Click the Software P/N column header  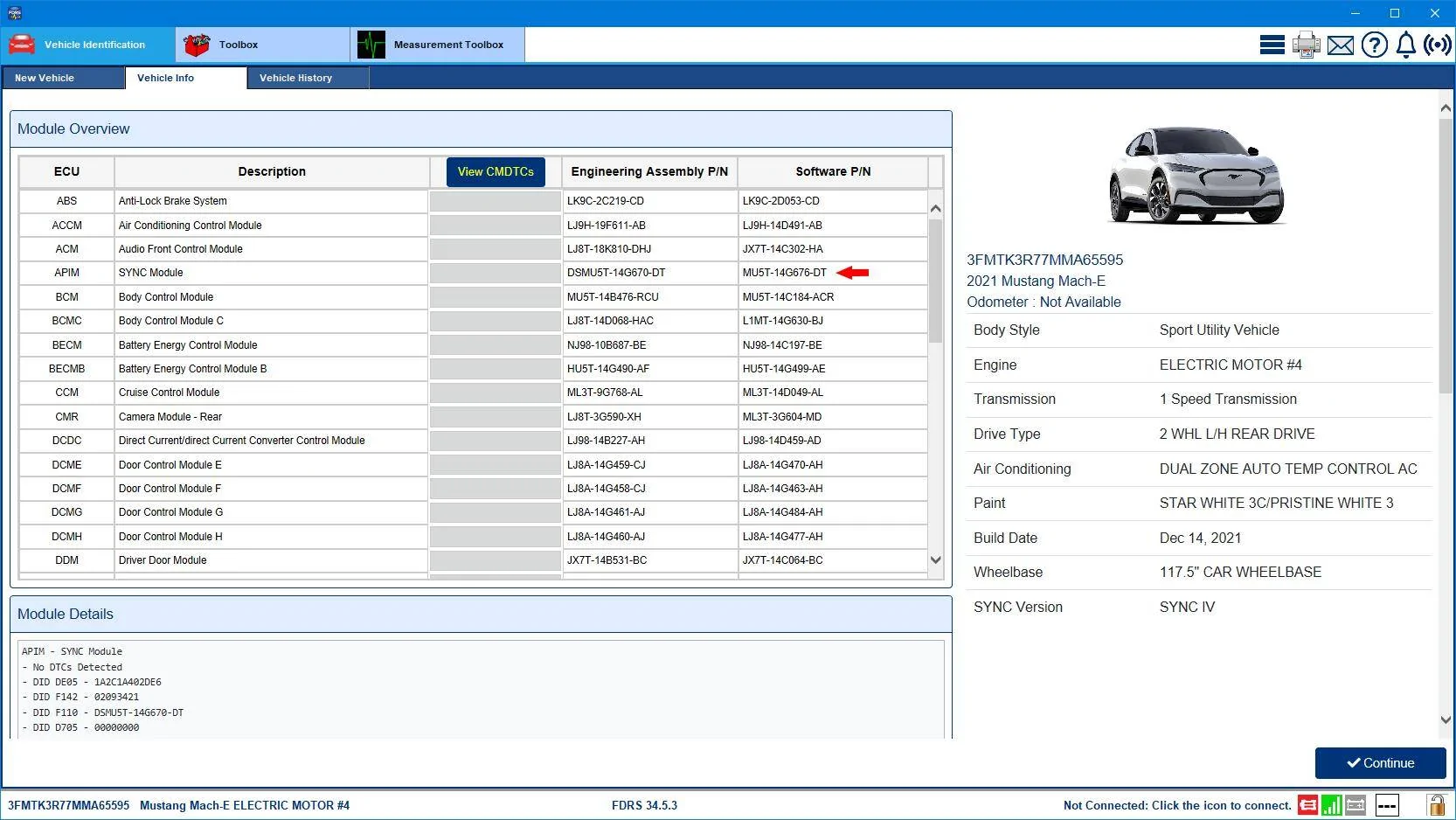tap(833, 171)
